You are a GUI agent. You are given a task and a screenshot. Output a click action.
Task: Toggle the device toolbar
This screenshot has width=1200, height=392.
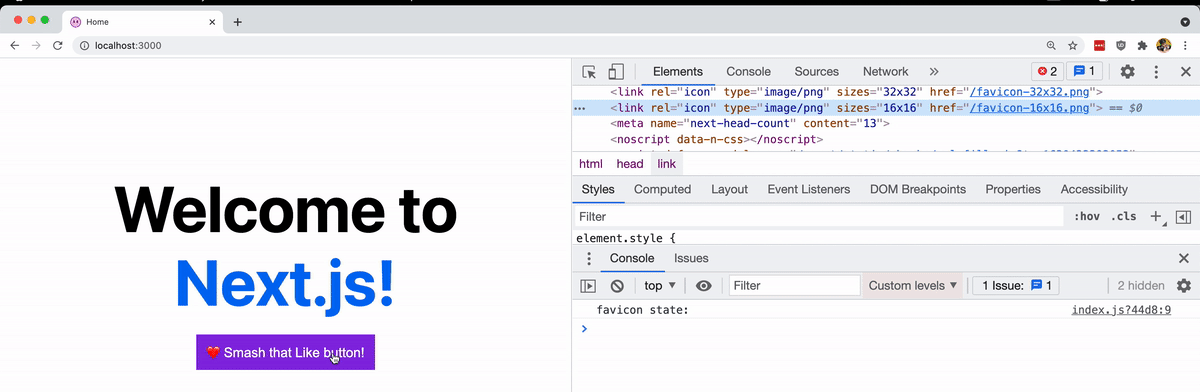(x=616, y=72)
